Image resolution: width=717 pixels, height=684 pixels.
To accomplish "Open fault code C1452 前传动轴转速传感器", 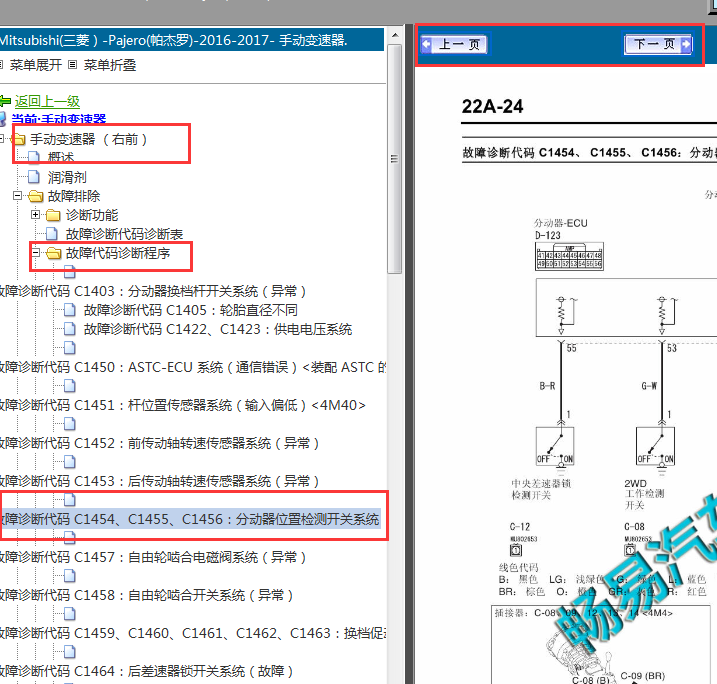I will 159,443.
